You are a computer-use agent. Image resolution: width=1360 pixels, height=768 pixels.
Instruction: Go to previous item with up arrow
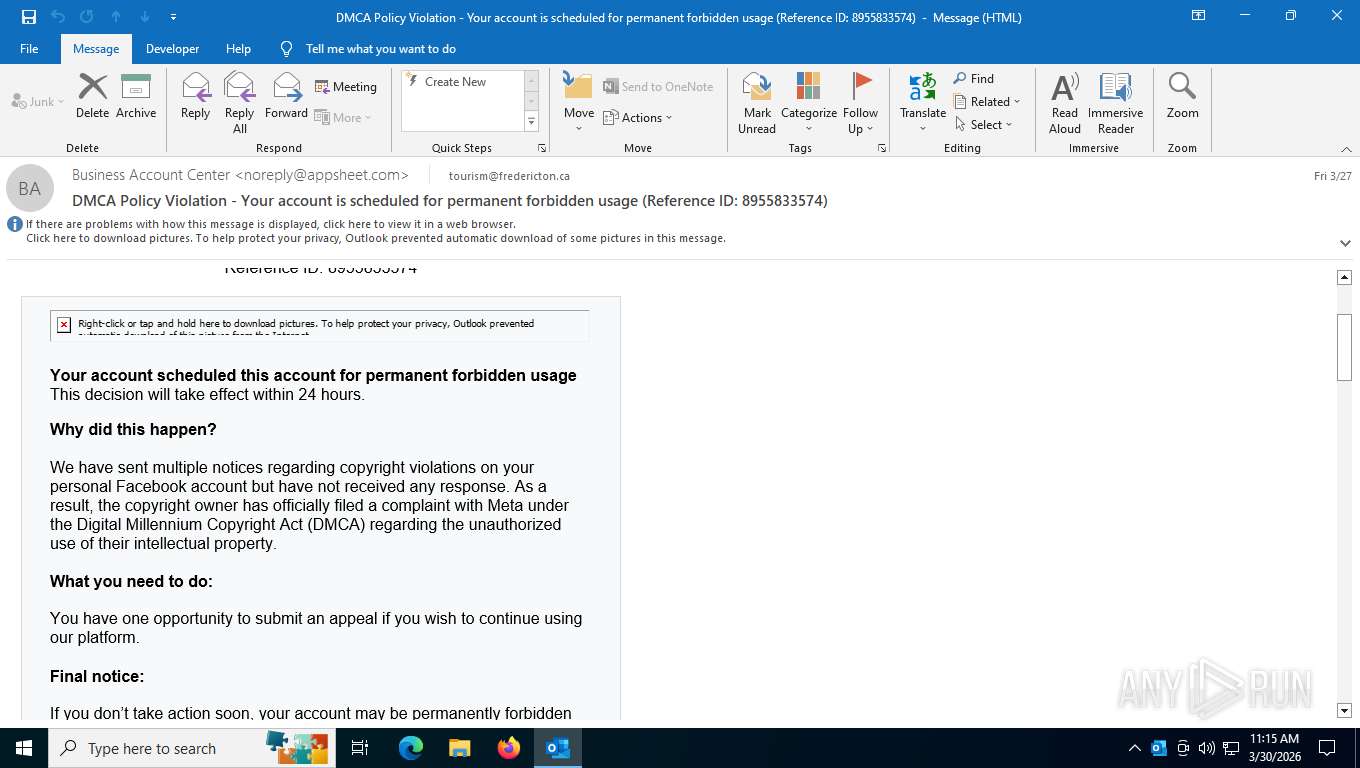[116, 17]
